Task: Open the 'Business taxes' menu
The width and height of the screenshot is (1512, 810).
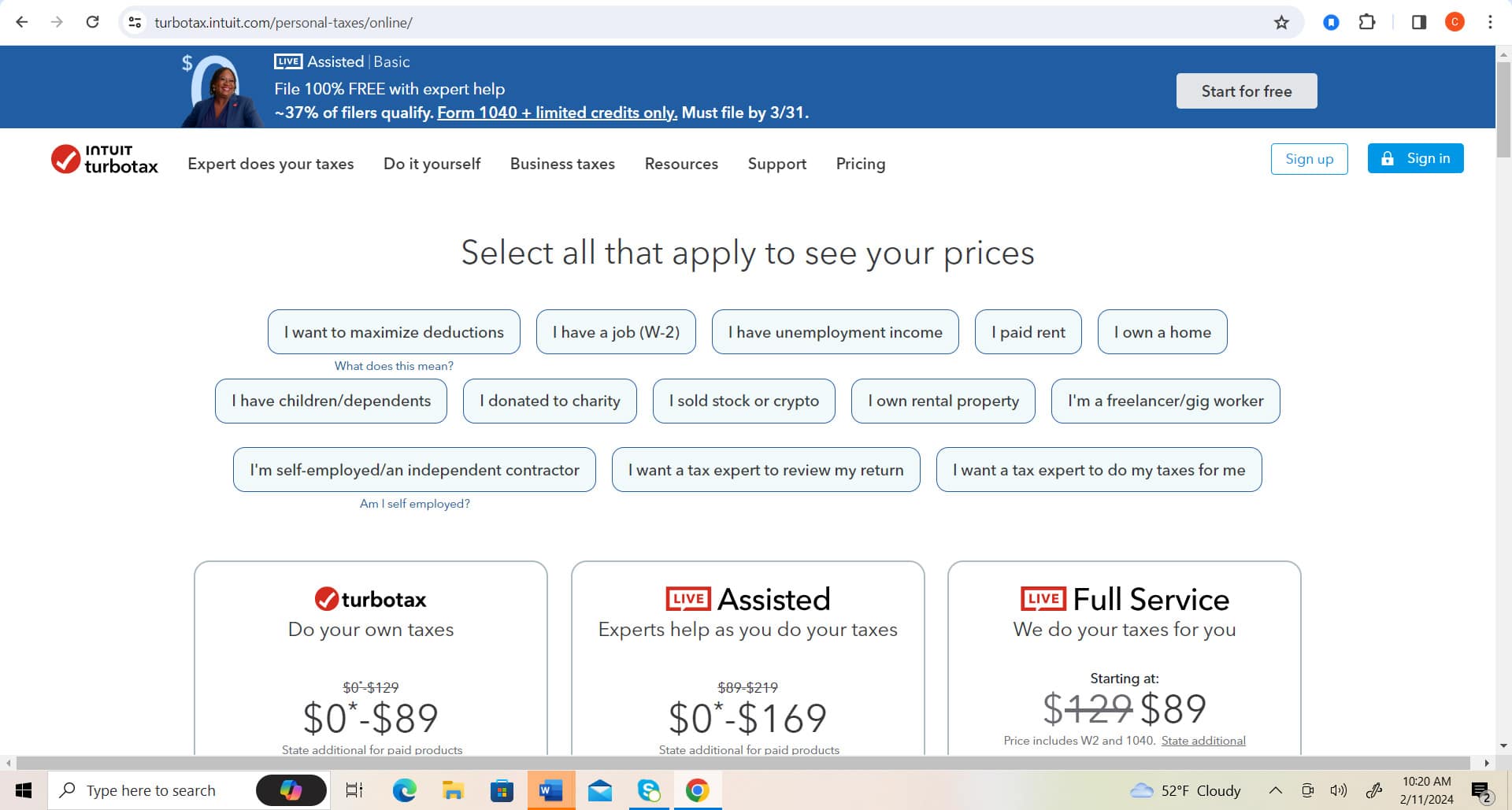Action: [562, 164]
